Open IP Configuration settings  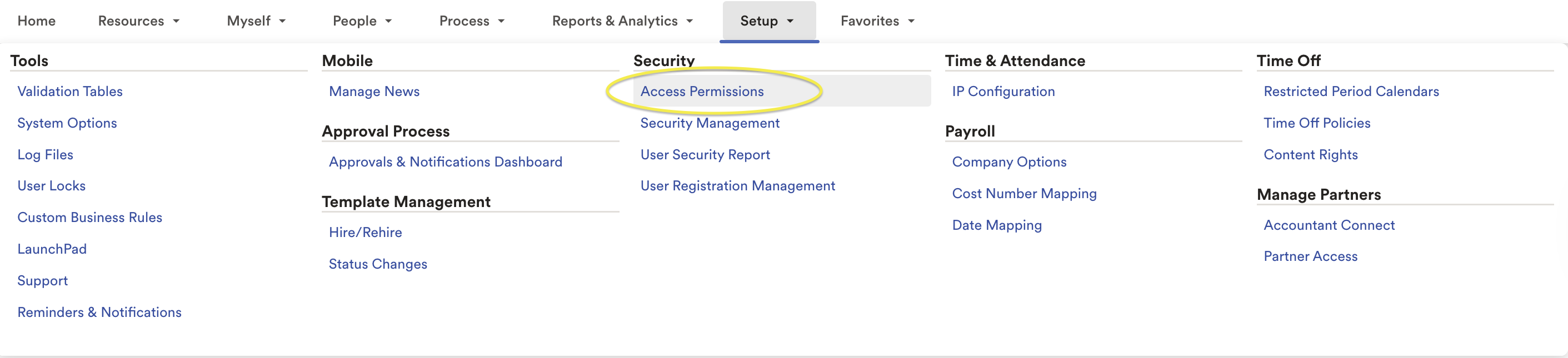tap(1003, 92)
